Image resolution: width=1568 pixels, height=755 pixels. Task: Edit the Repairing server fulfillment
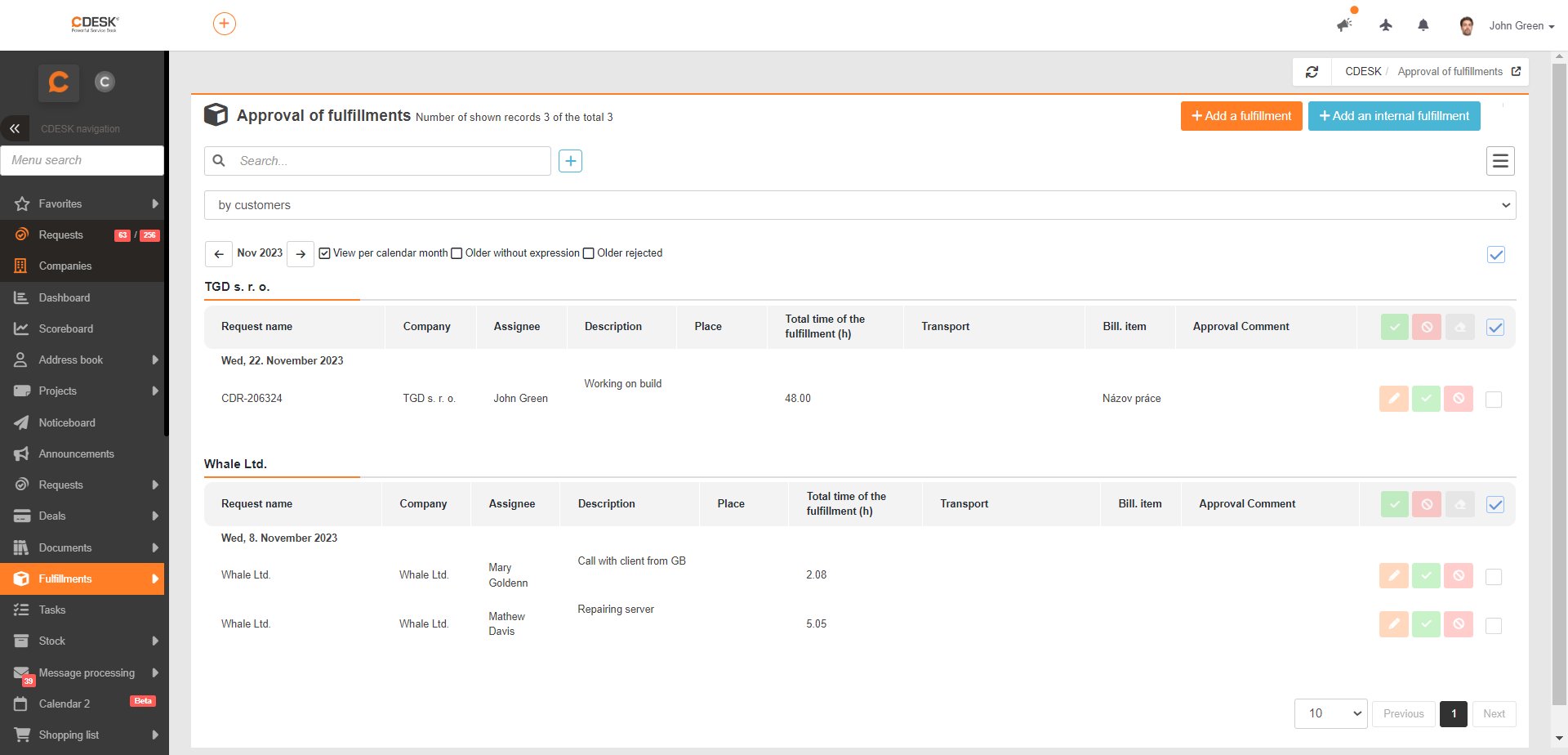click(x=1394, y=624)
